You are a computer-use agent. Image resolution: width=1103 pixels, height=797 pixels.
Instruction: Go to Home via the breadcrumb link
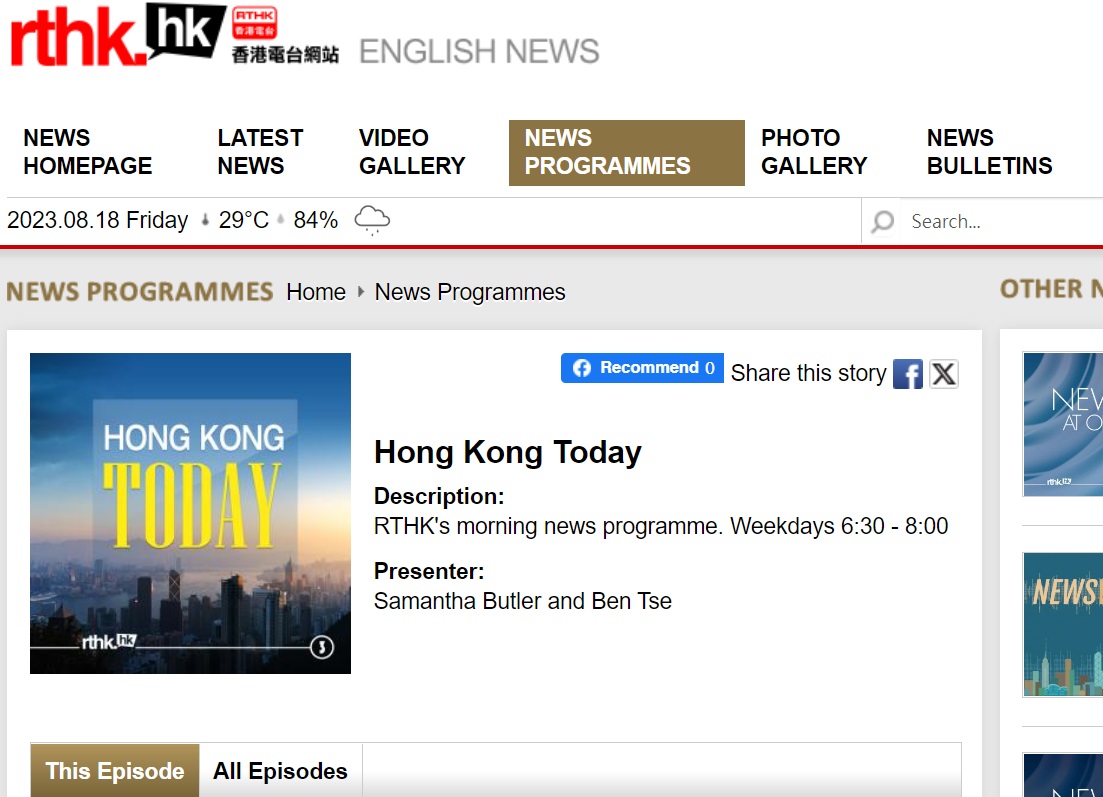coord(316,292)
